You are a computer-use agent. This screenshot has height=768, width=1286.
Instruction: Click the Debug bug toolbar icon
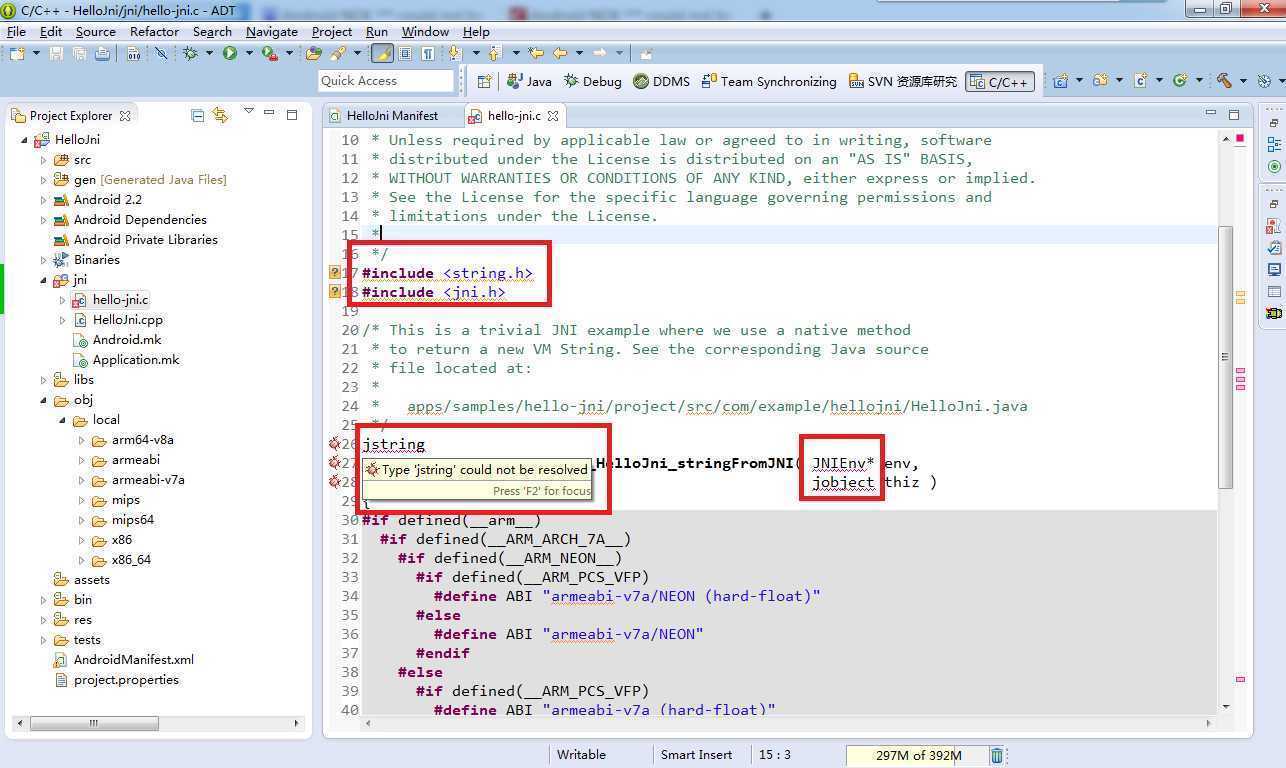click(x=190, y=53)
